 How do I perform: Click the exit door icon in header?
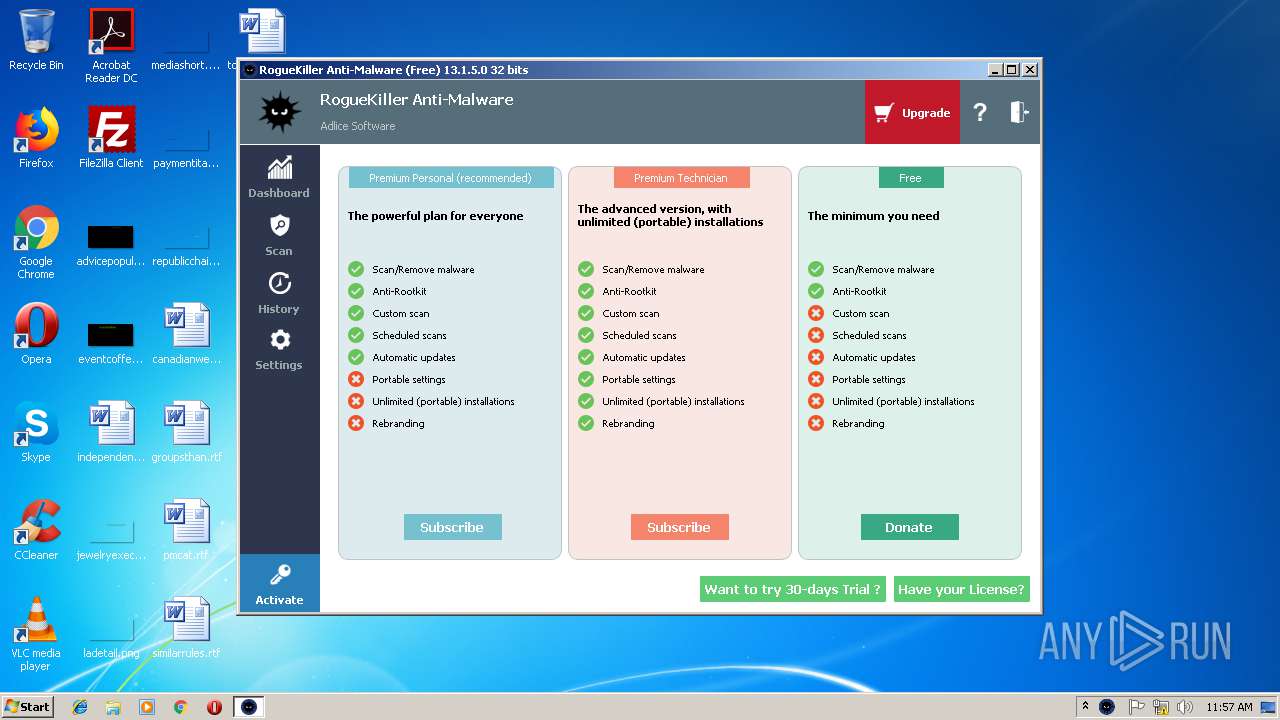pos(1019,113)
